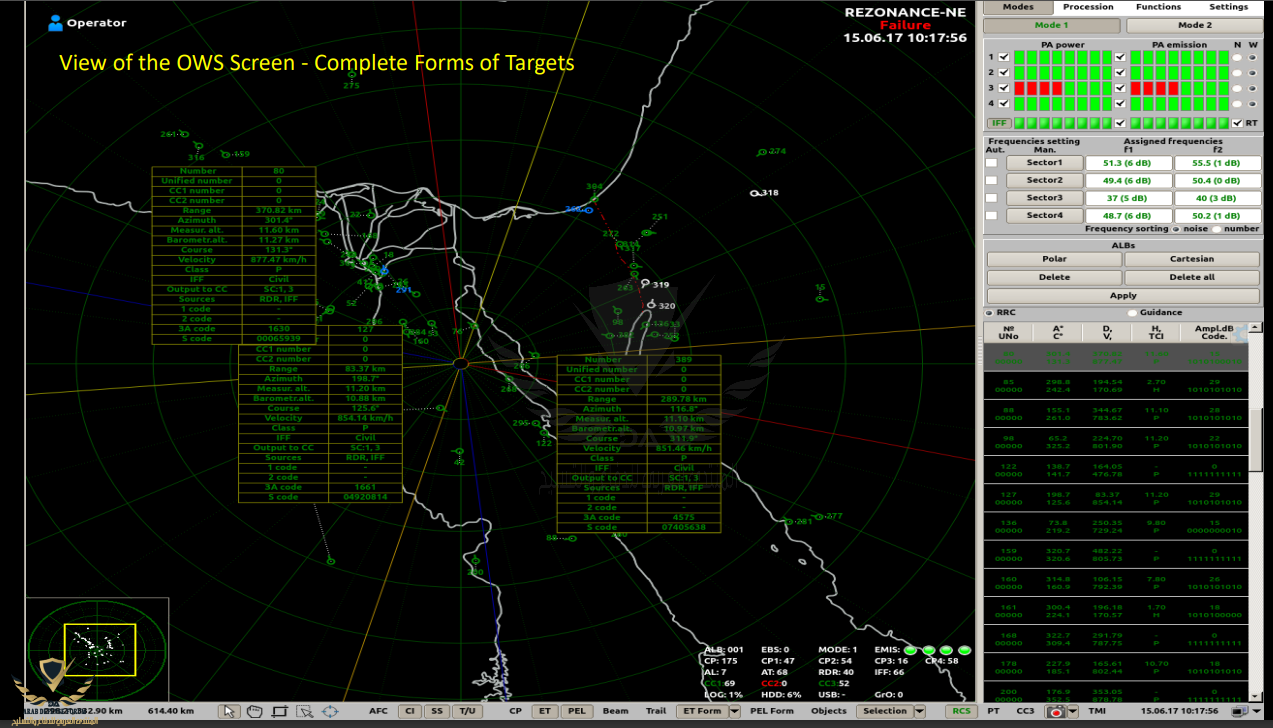The width and height of the screenshot is (1273, 728).
Task: Switch to the Procession tab
Action: coord(1088,7)
